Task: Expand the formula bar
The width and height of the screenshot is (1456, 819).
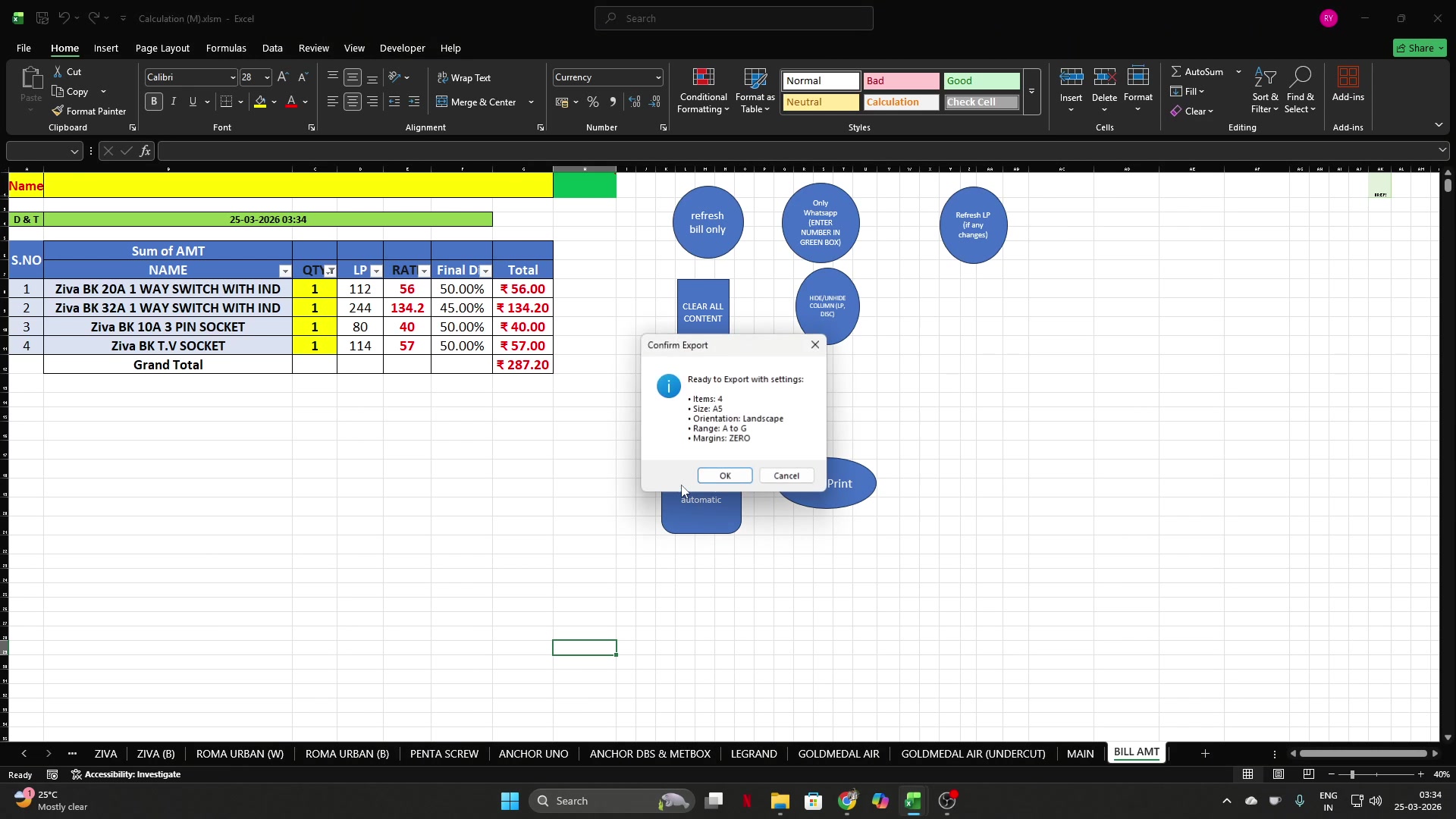Action: pos(1442,151)
